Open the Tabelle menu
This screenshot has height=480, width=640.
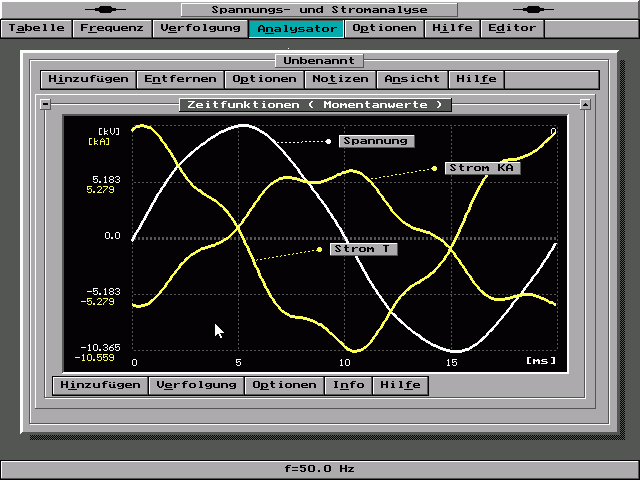point(37,28)
